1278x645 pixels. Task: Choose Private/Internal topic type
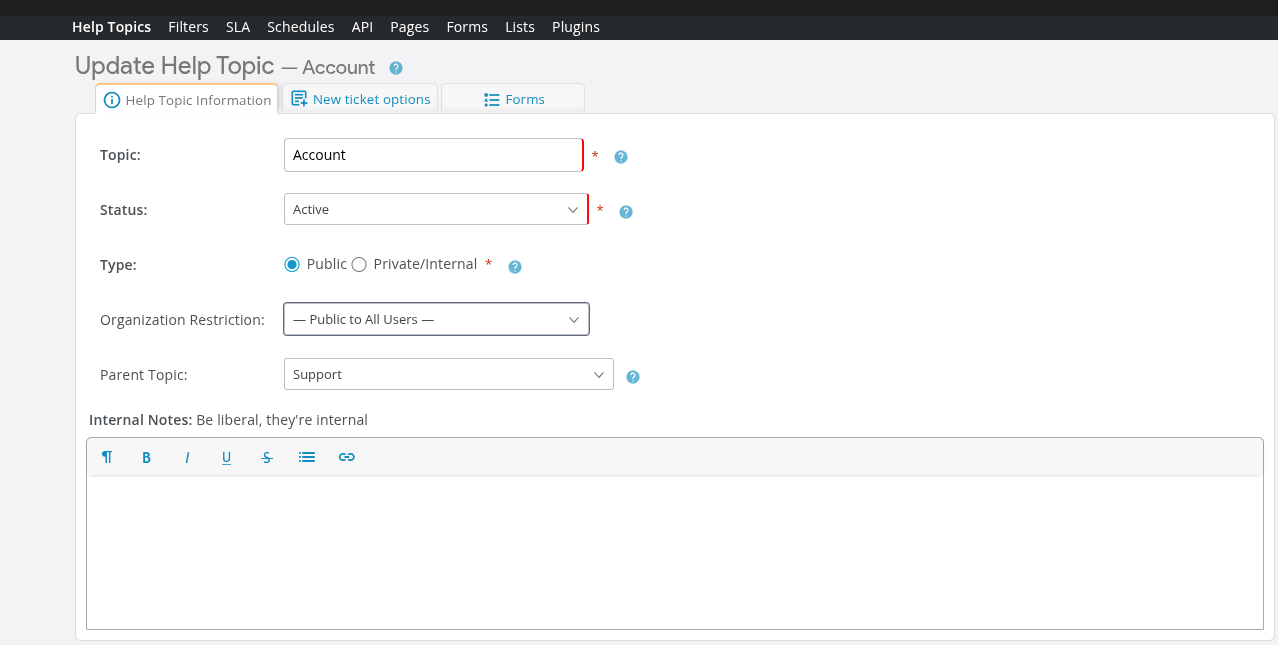(x=359, y=265)
